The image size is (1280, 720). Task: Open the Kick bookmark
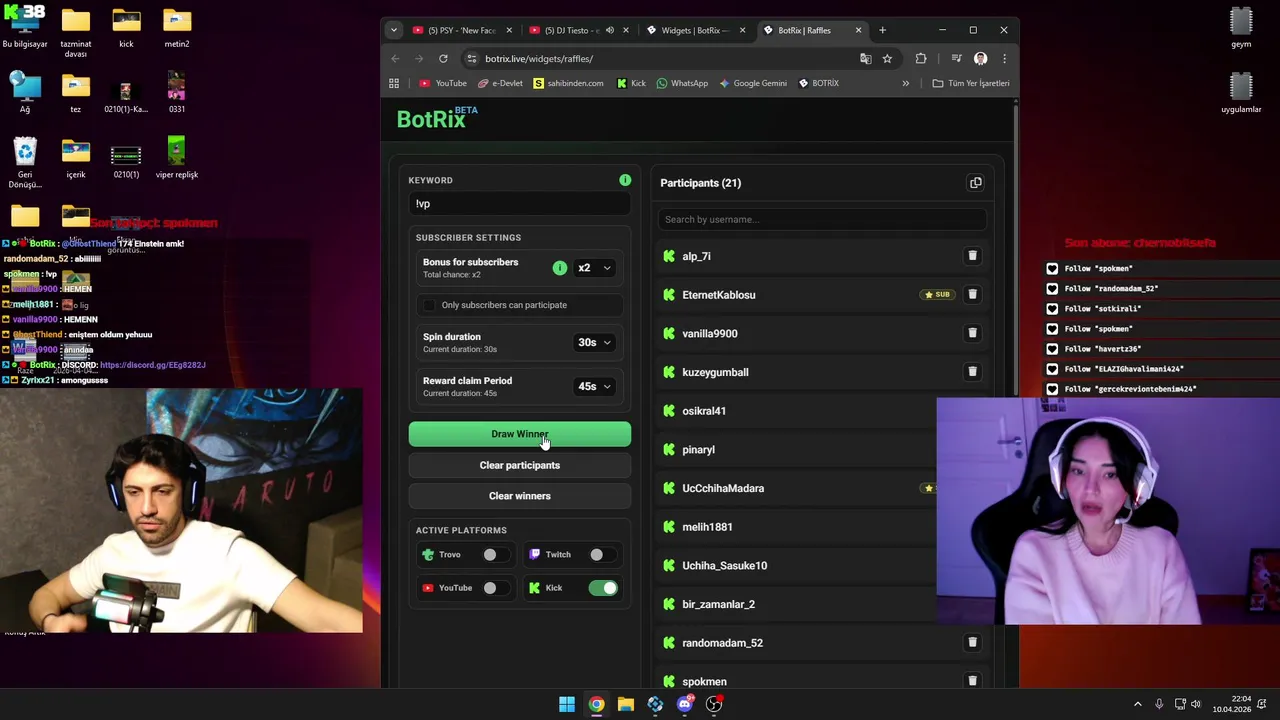[x=631, y=83]
